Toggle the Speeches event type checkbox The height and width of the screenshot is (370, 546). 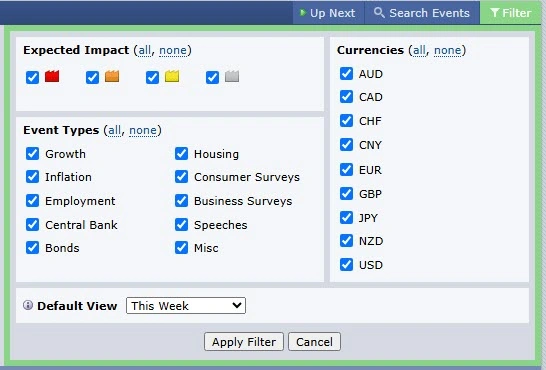pyautogui.click(x=181, y=225)
